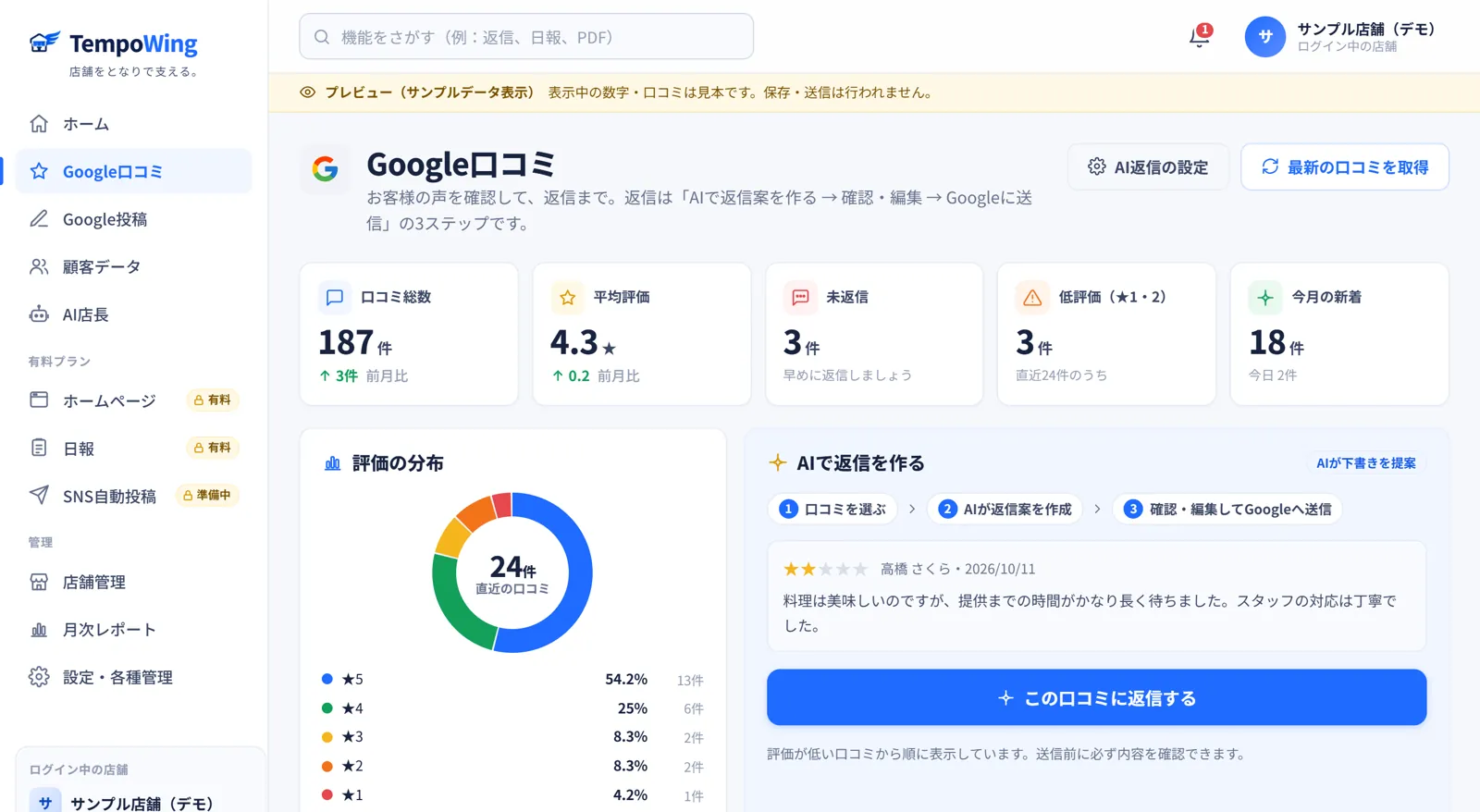The image size is (1480, 812).
Task: Click the home icon beside ホーム
Action: (39, 123)
